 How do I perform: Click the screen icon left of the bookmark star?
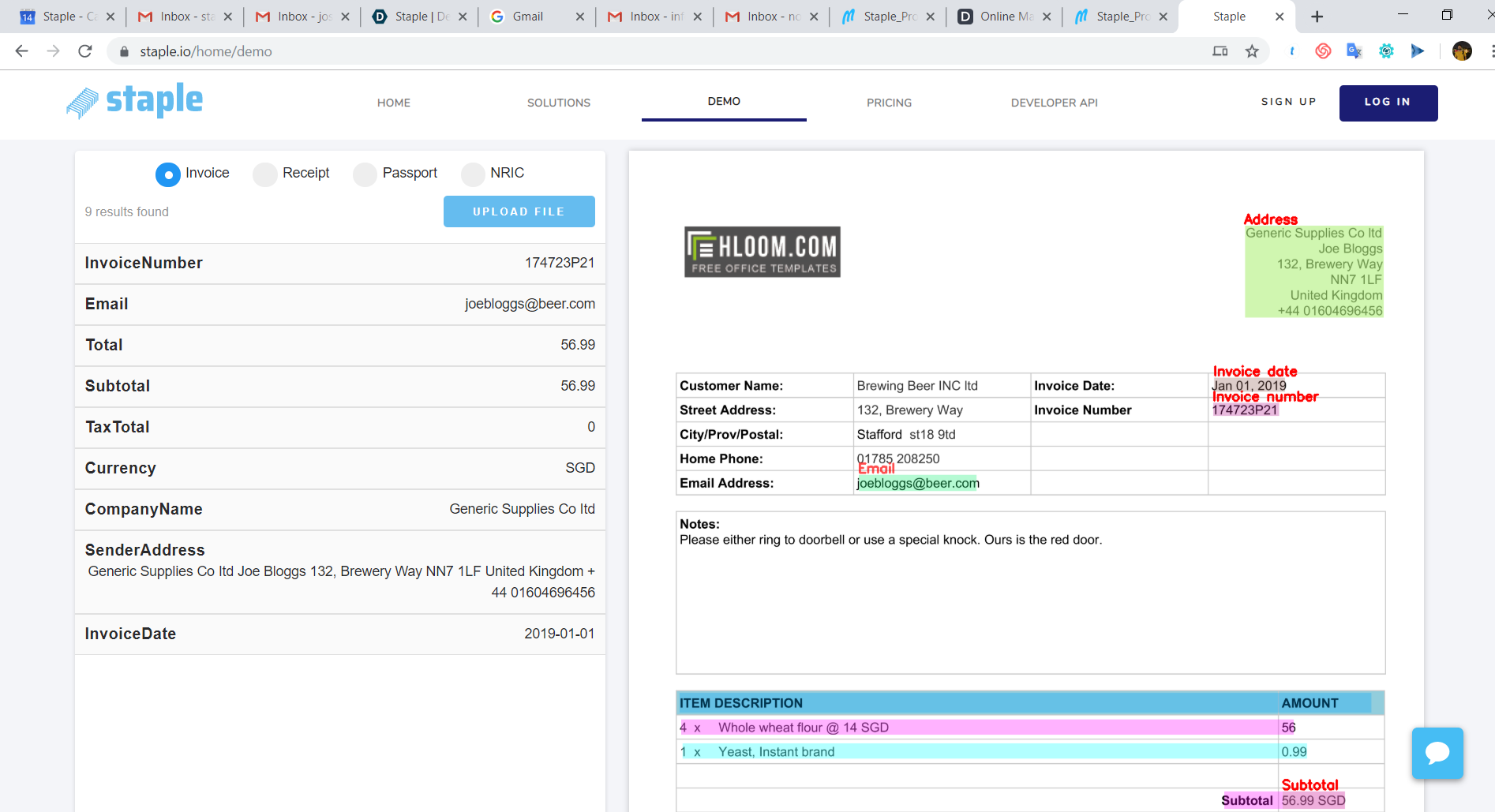(1220, 51)
